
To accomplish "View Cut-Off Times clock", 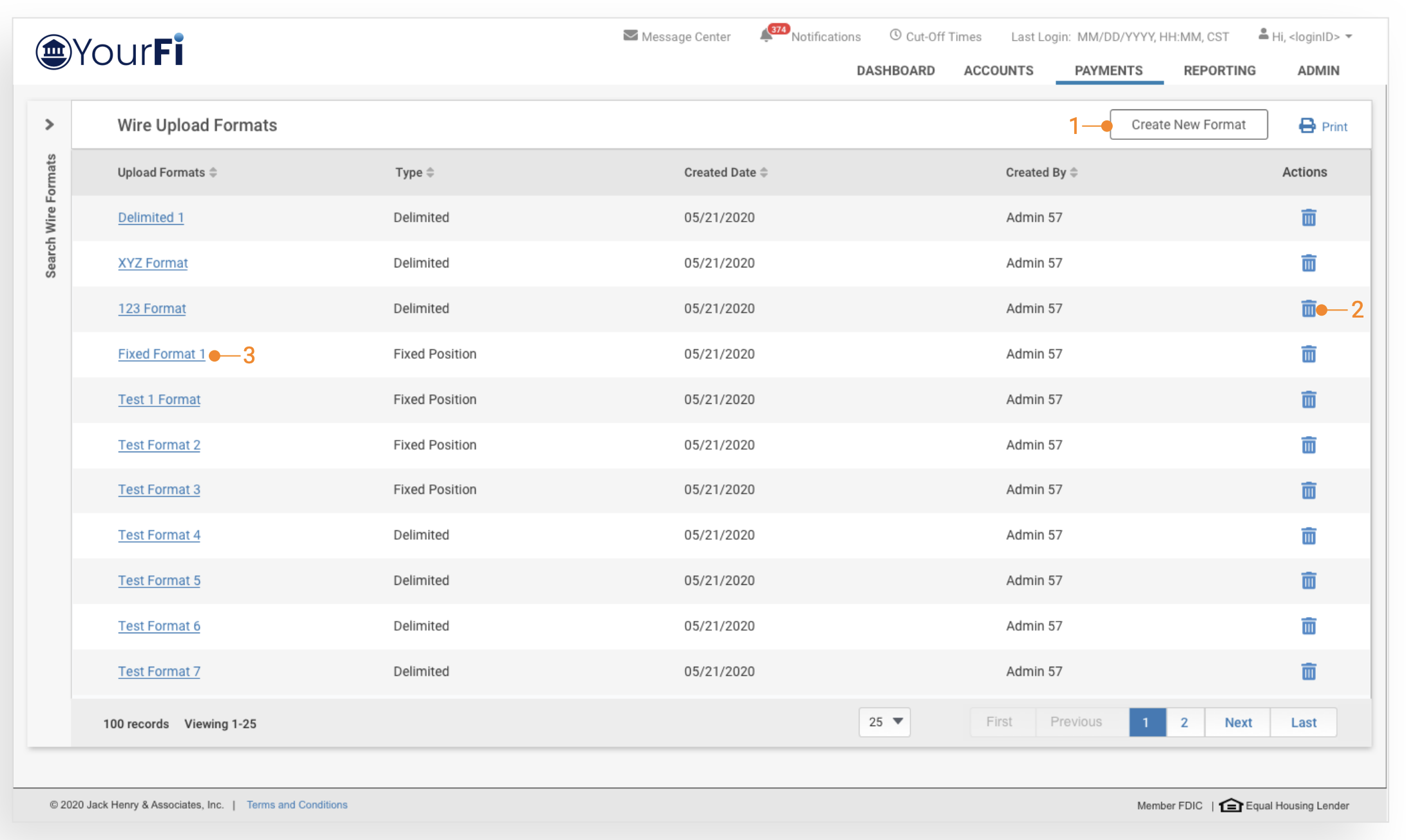I will tap(895, 35).
